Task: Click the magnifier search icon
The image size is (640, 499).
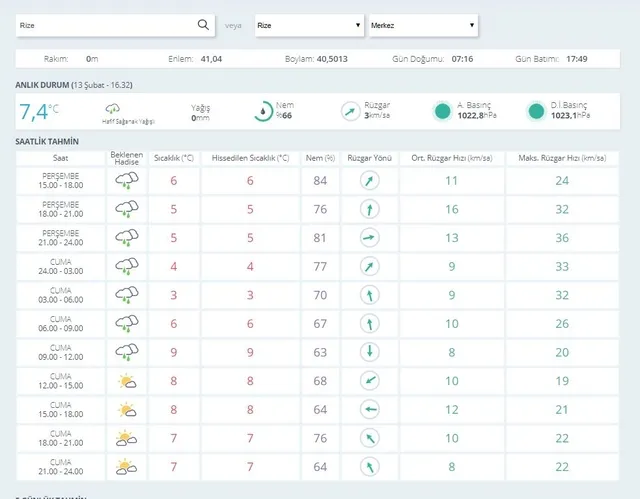Action: (x=203, y=24)
